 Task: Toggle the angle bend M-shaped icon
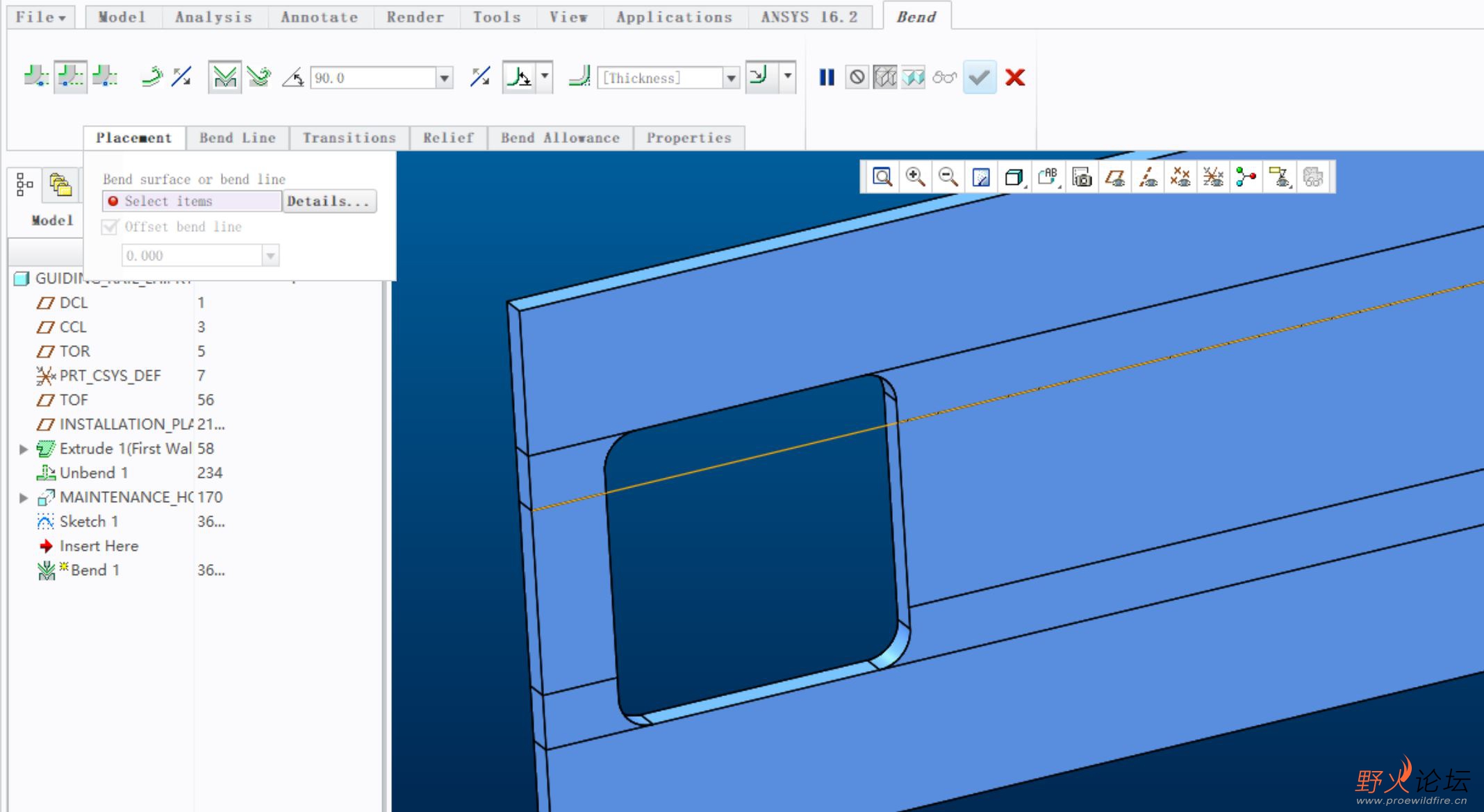(224, 77)
